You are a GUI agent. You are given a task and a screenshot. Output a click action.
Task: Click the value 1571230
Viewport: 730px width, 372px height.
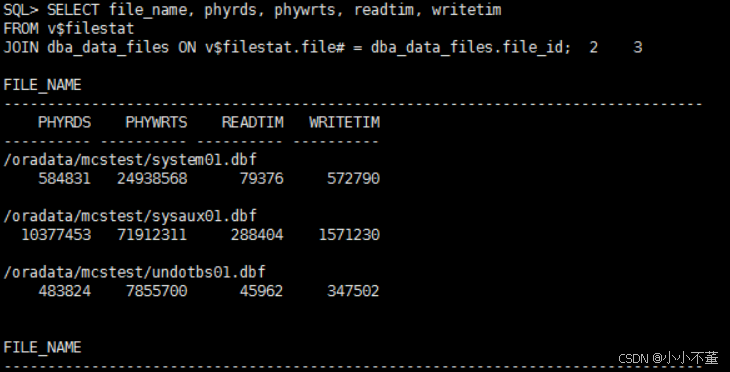click(x=349, y=235)
